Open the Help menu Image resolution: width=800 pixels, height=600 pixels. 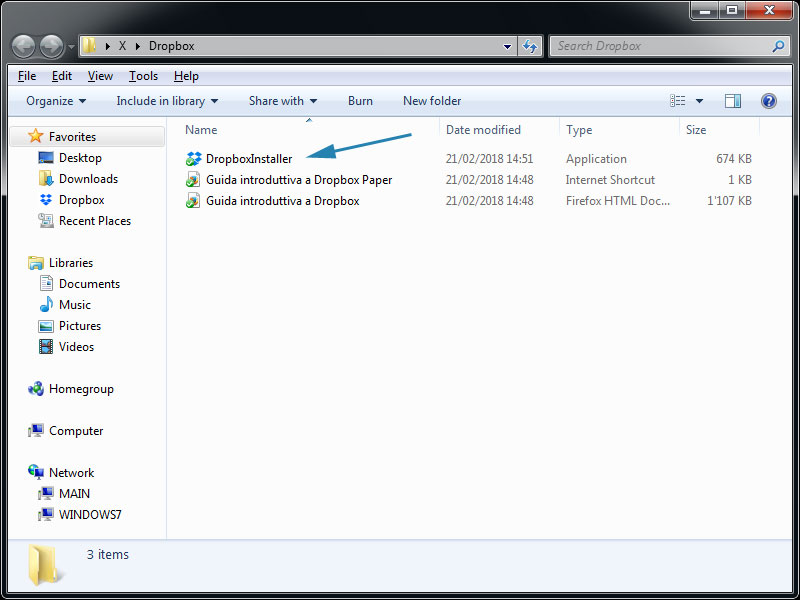186,76
